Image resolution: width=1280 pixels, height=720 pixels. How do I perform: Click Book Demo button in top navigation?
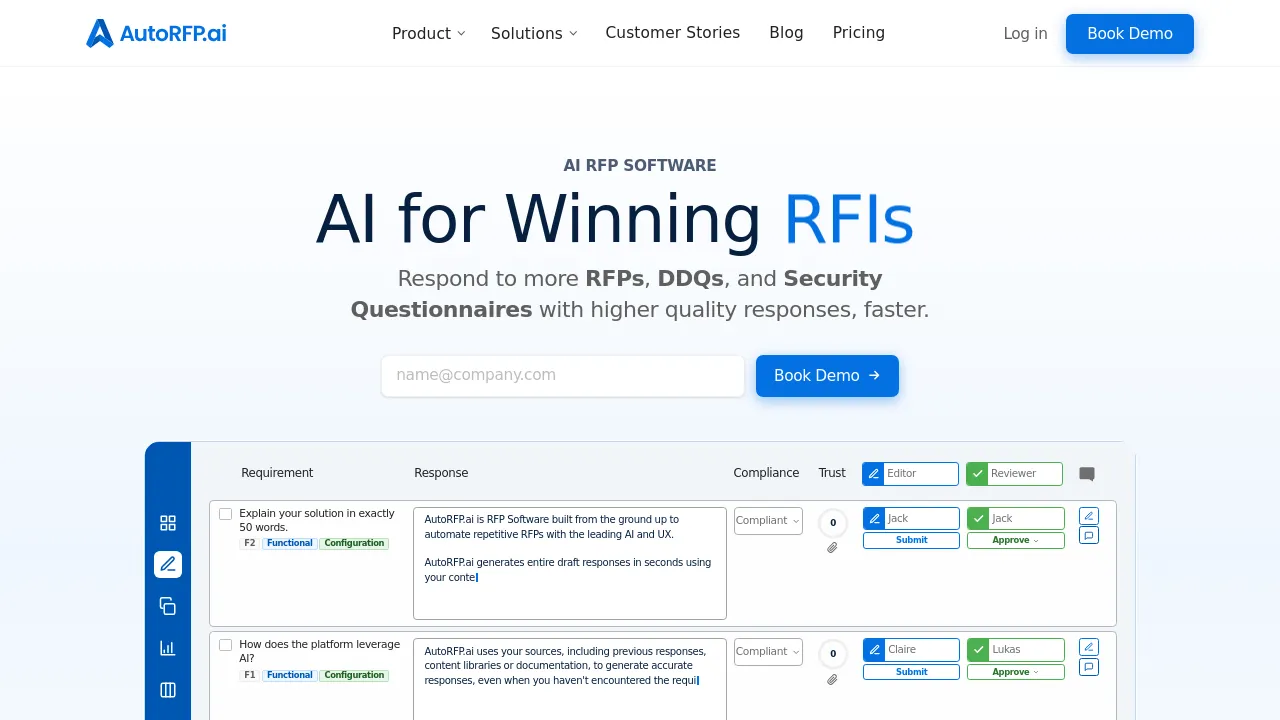[x=1130, y=34]
